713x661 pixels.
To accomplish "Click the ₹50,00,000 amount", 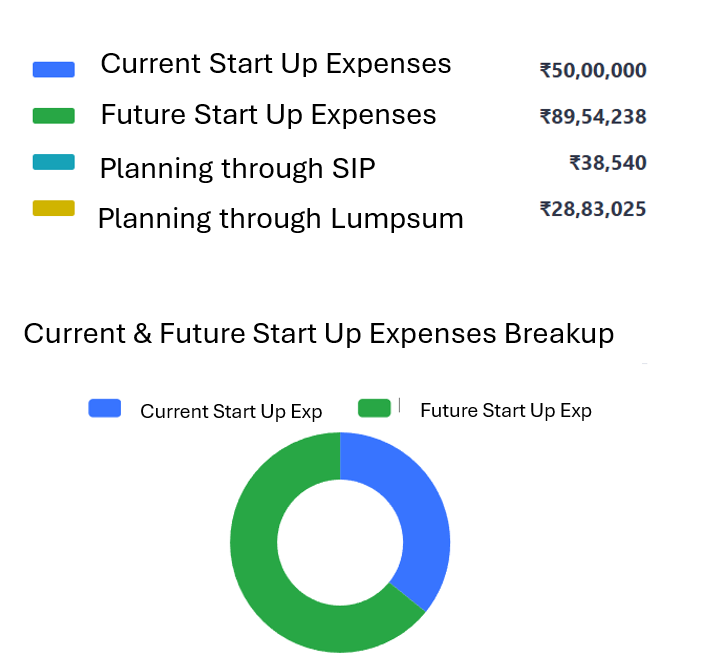I will coord(593,71).
